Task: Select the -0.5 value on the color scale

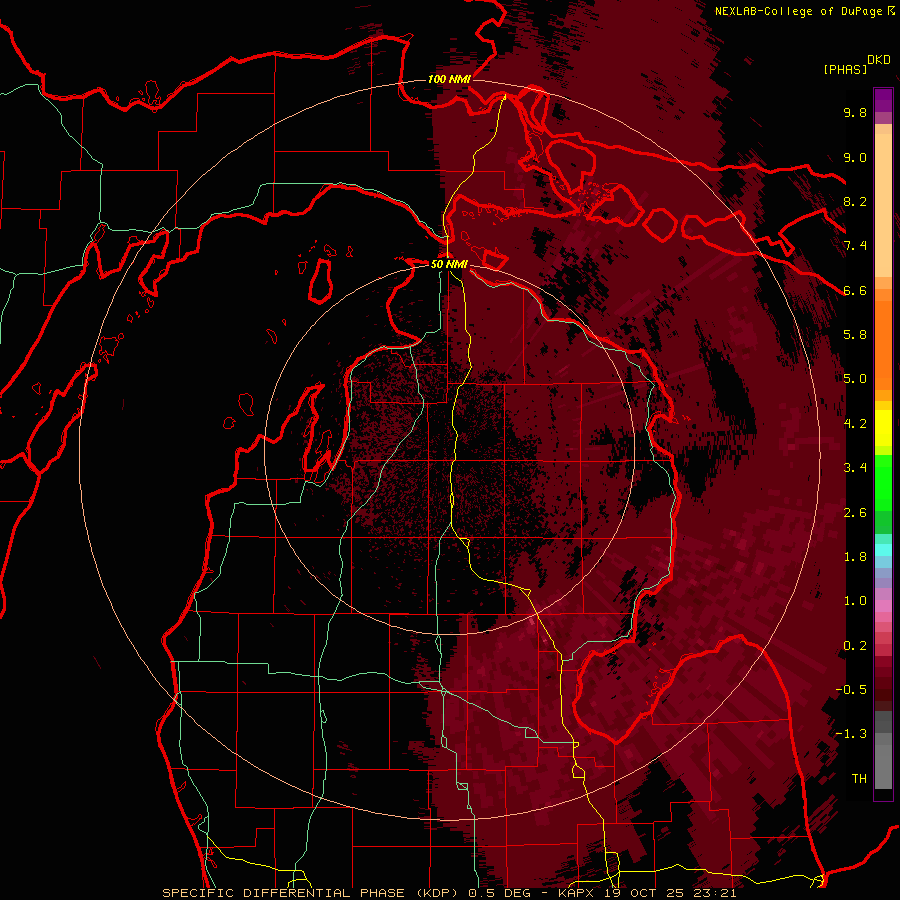Action: pyautogui.click(x=851, y=690)
